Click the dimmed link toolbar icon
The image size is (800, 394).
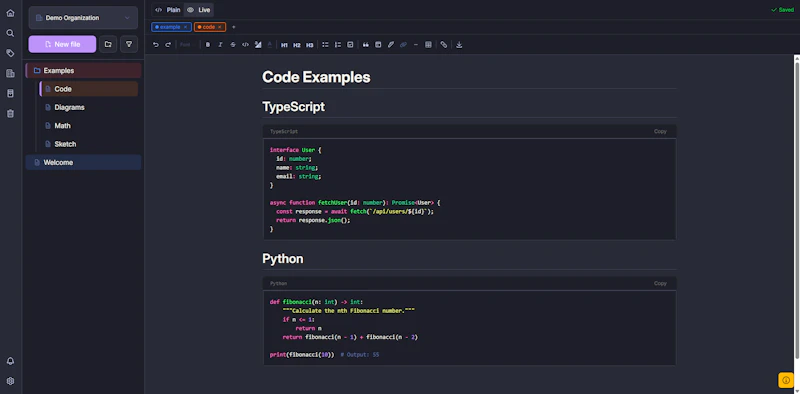403,45
